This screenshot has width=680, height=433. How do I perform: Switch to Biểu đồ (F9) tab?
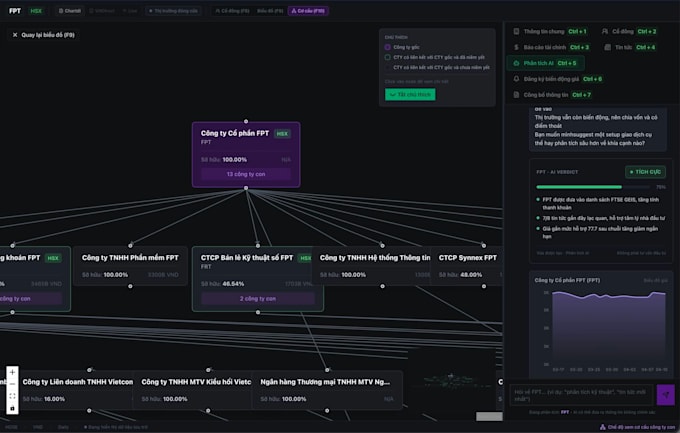click(270, 10)
